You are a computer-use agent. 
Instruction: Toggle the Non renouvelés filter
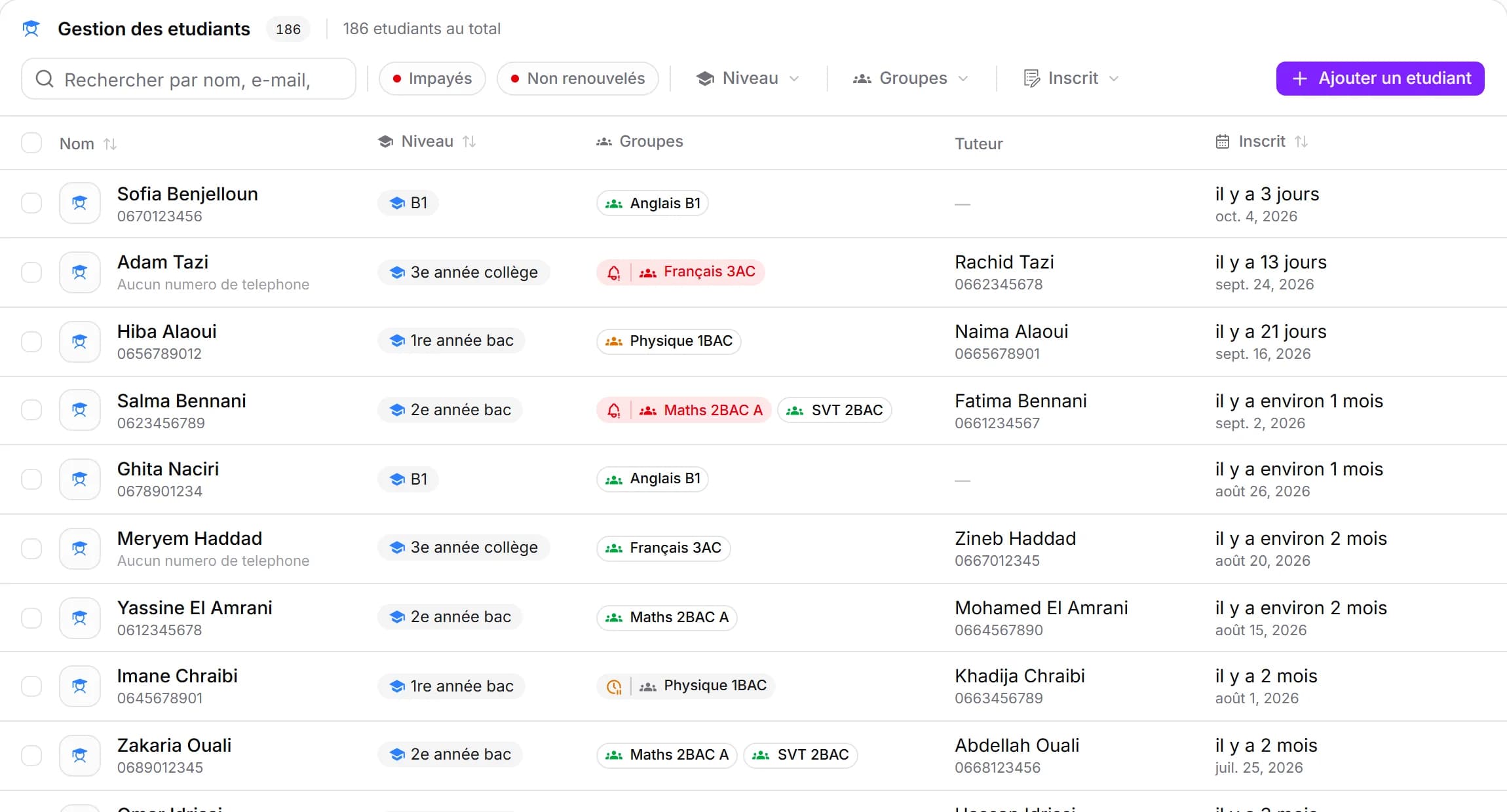(578, 79)
